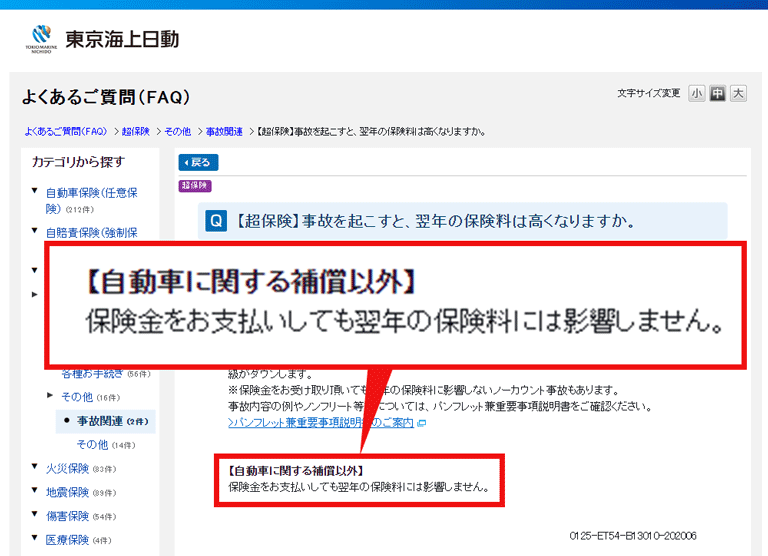Screen dimensions: 768x556
Task: Open category 自動車保険(任意保険)
Action: 91,200
